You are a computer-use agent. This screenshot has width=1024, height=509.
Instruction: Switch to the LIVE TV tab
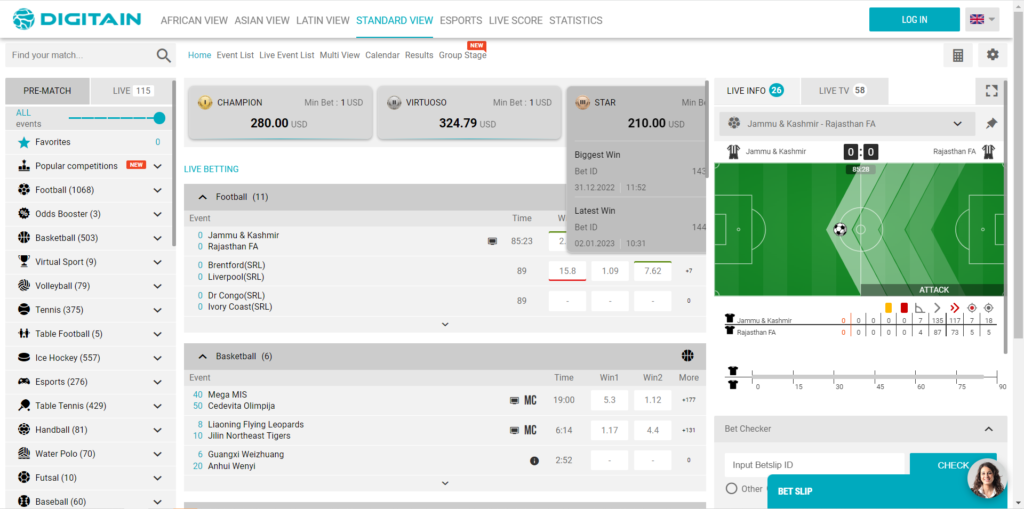tap(844, 91)
